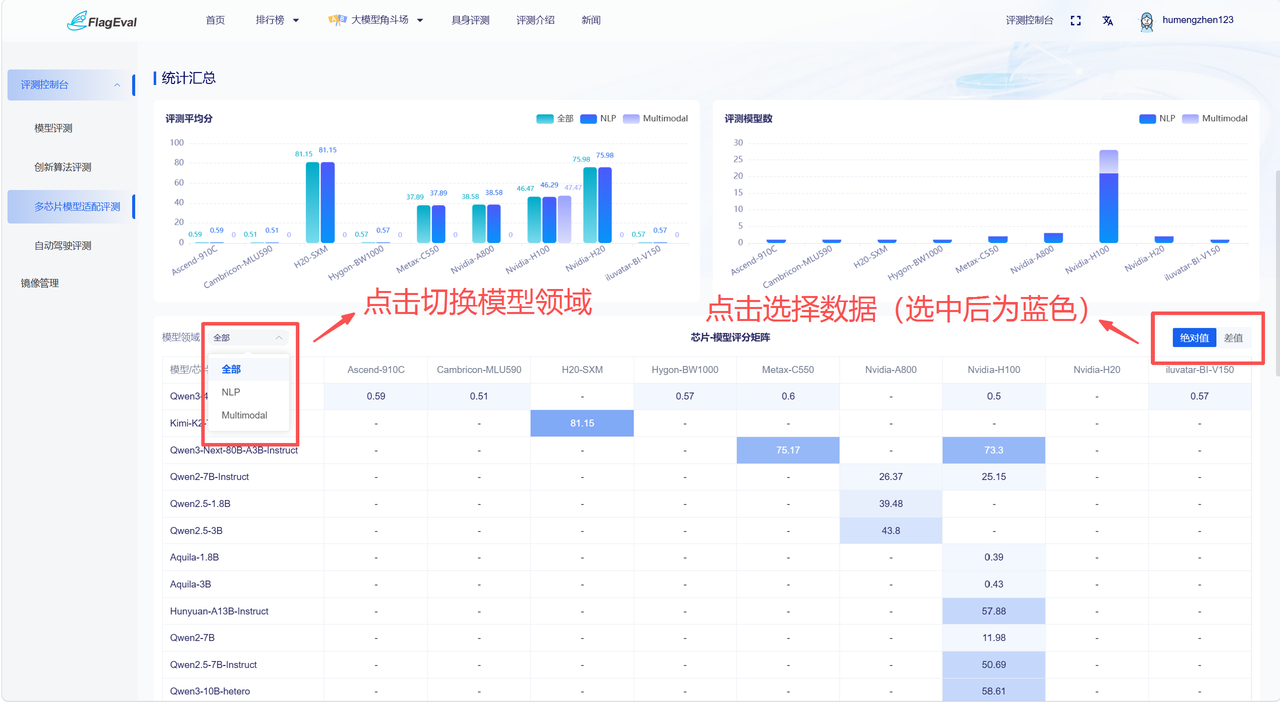Click the page vertical scrollbar
Viewport: 1280px width, 703px height.
(x=1276, y=271)
